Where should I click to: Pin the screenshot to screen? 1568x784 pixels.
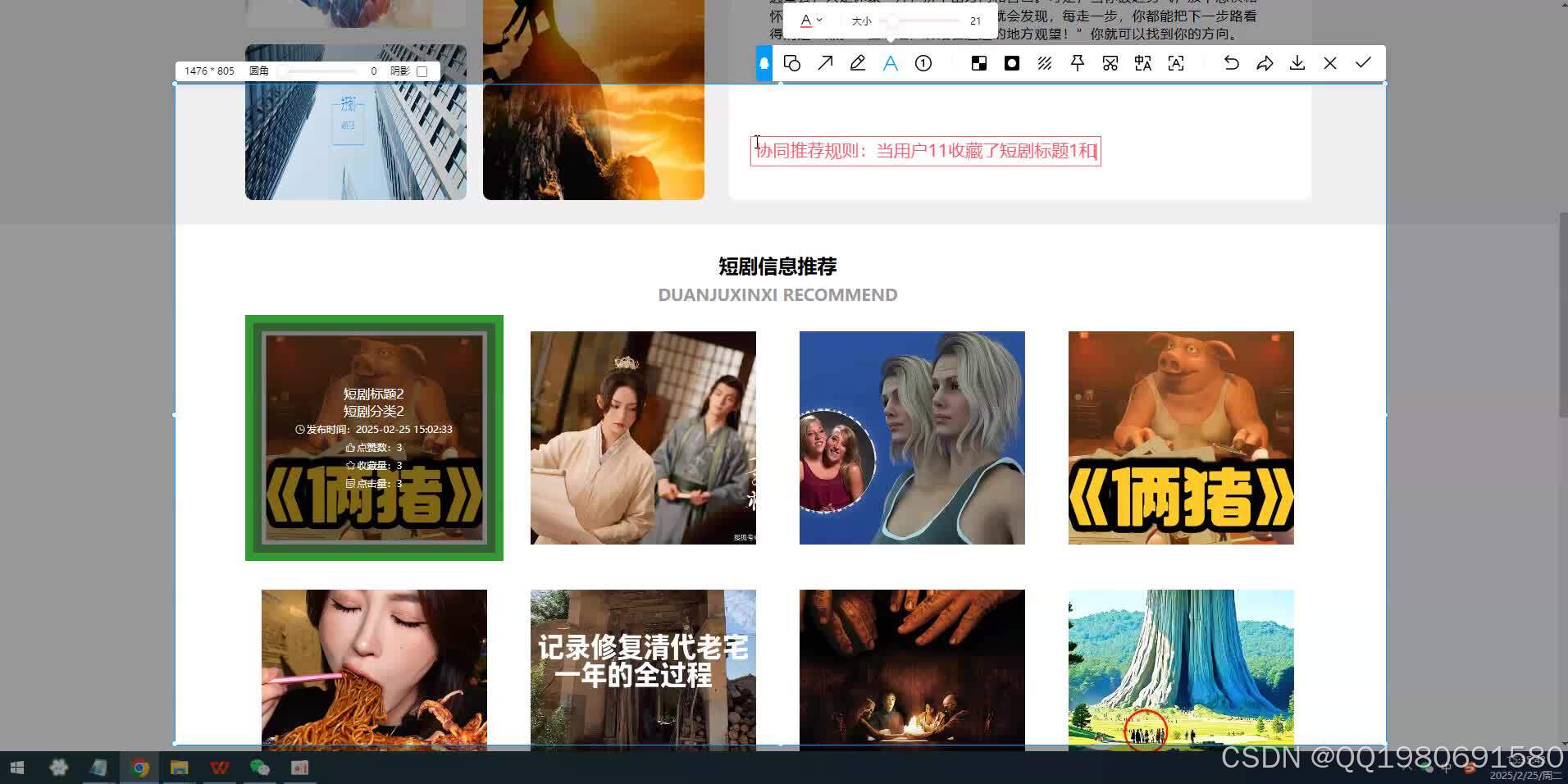point(1078,63)
